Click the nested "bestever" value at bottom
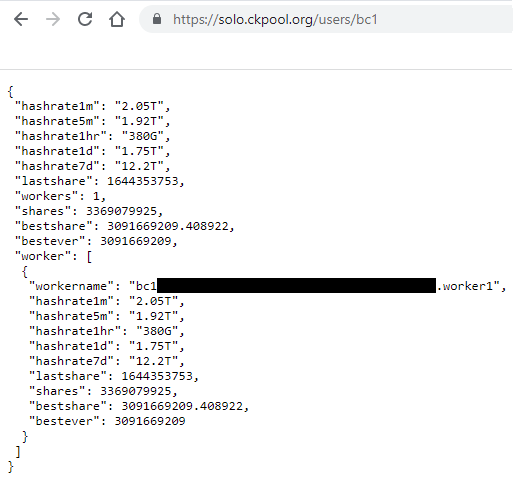 tap(150, 421)
